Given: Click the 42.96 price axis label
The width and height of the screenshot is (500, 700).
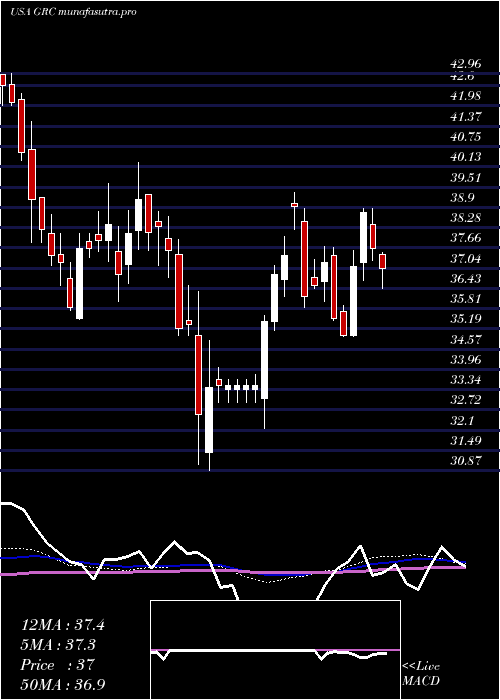Looking at the screenshot, I should (466, 64).
